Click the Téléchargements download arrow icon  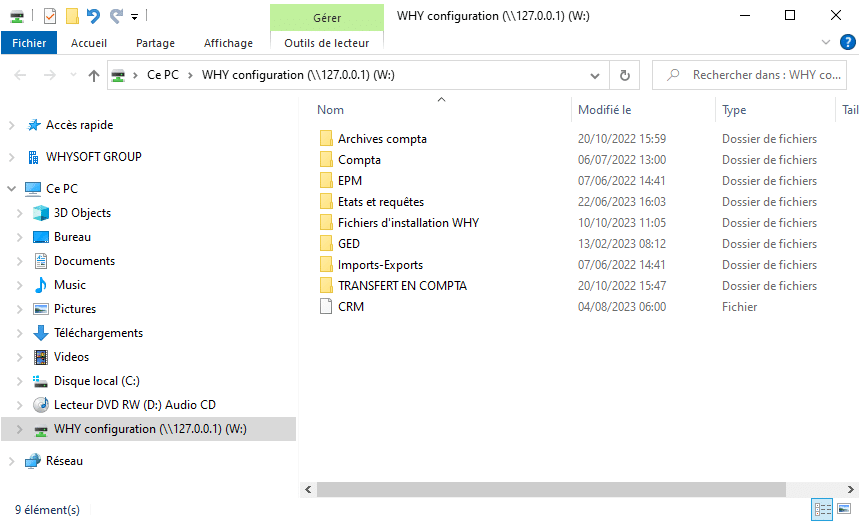41,333
